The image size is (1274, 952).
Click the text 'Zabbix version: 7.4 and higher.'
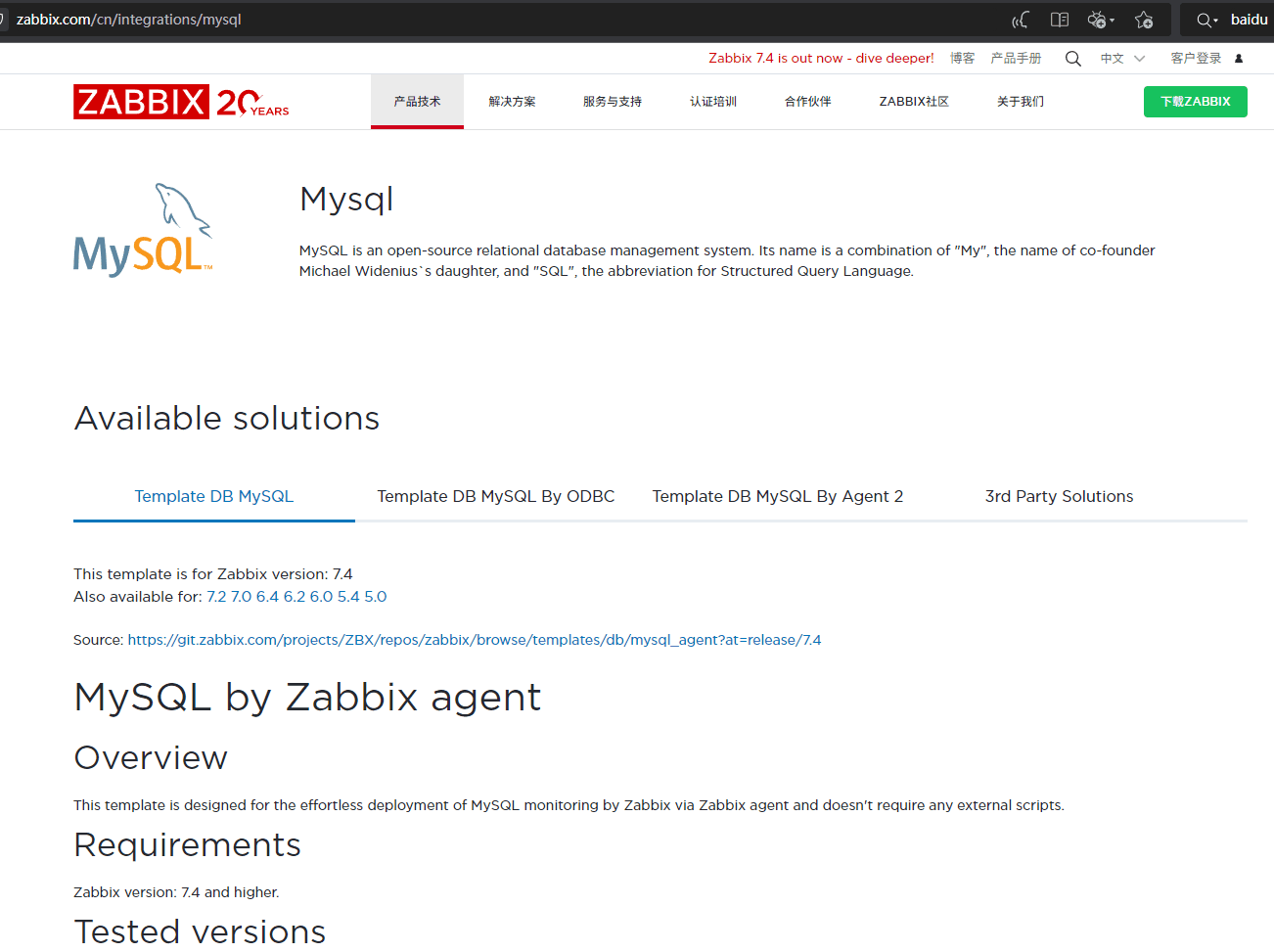pyautogui.click(x=176, y=892)
